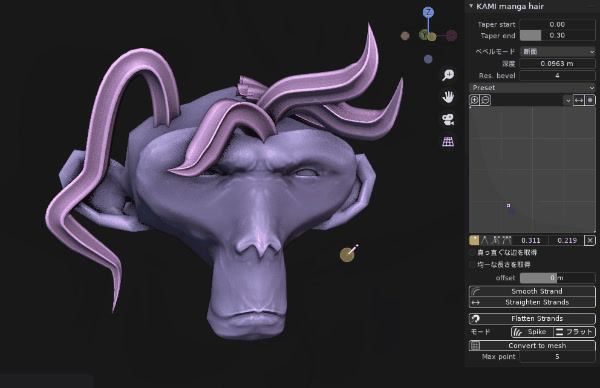Click the blue Z axis gizmo
This screenshot has height=388, width=600.
click(428, 12)
